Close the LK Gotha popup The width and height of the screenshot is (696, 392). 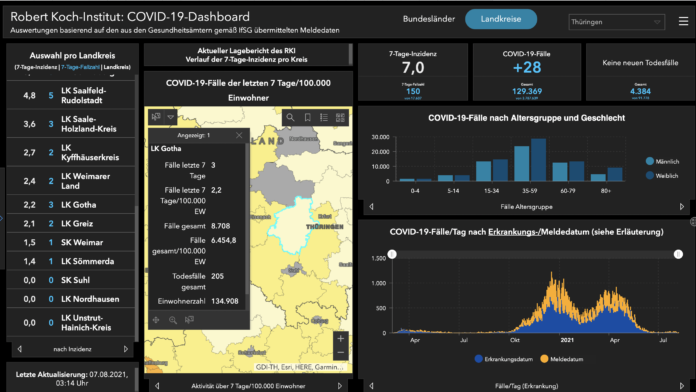[239, 135]
